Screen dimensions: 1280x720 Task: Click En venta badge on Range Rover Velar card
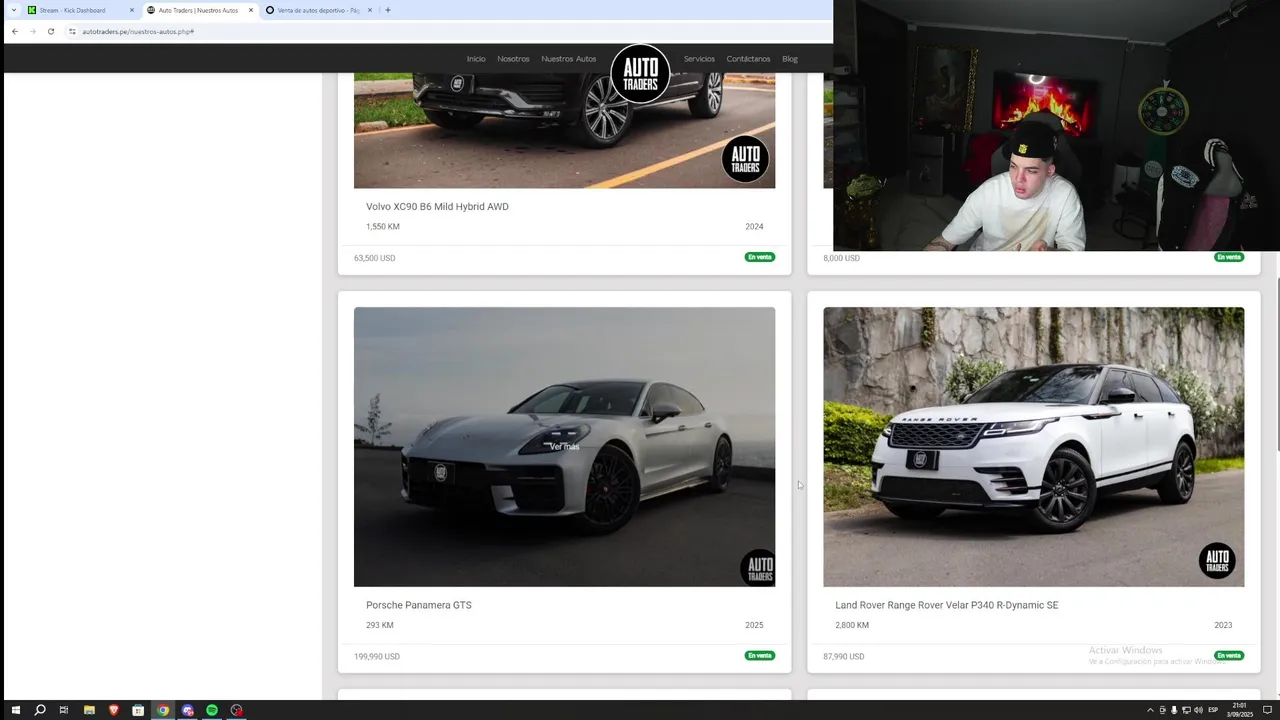(1229, 656)
